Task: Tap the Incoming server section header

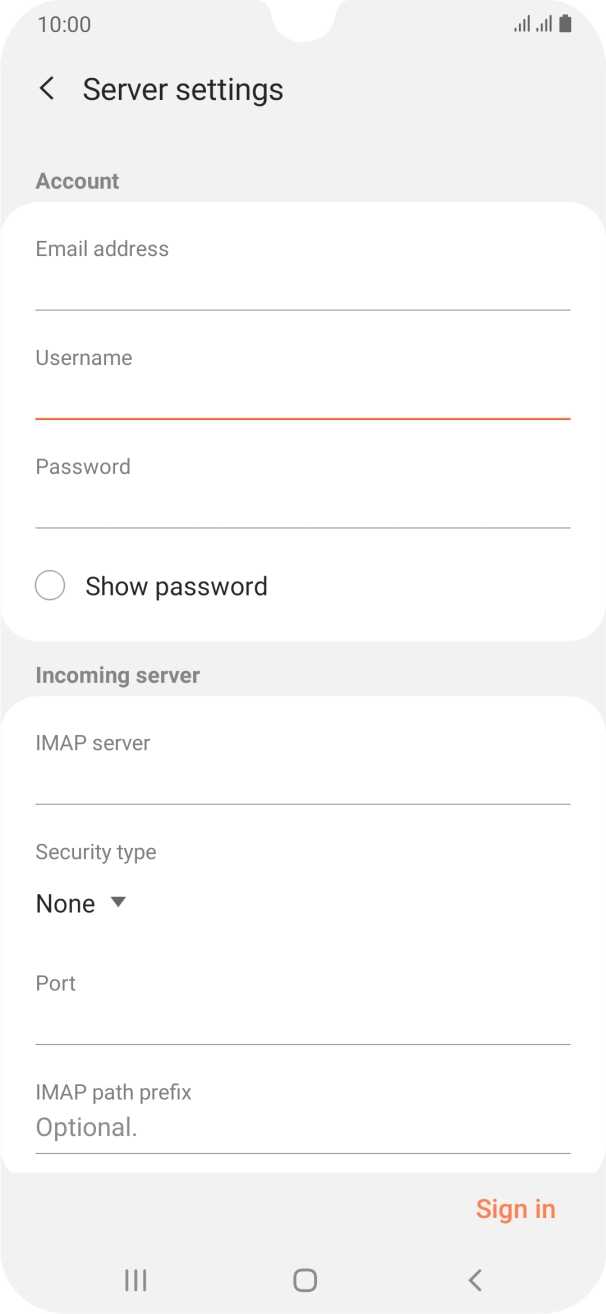Action: pyautogui.click(x=117, y=675)
